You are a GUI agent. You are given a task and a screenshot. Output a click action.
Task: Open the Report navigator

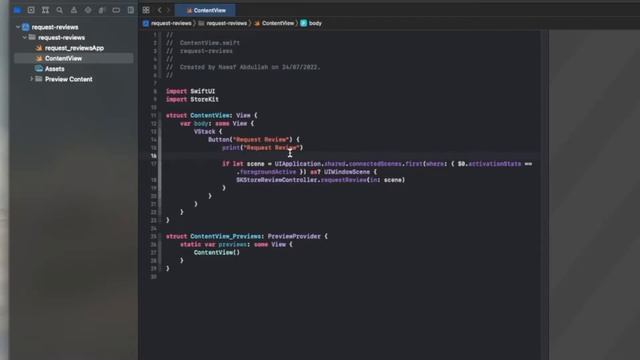click(x=131, y=10)
